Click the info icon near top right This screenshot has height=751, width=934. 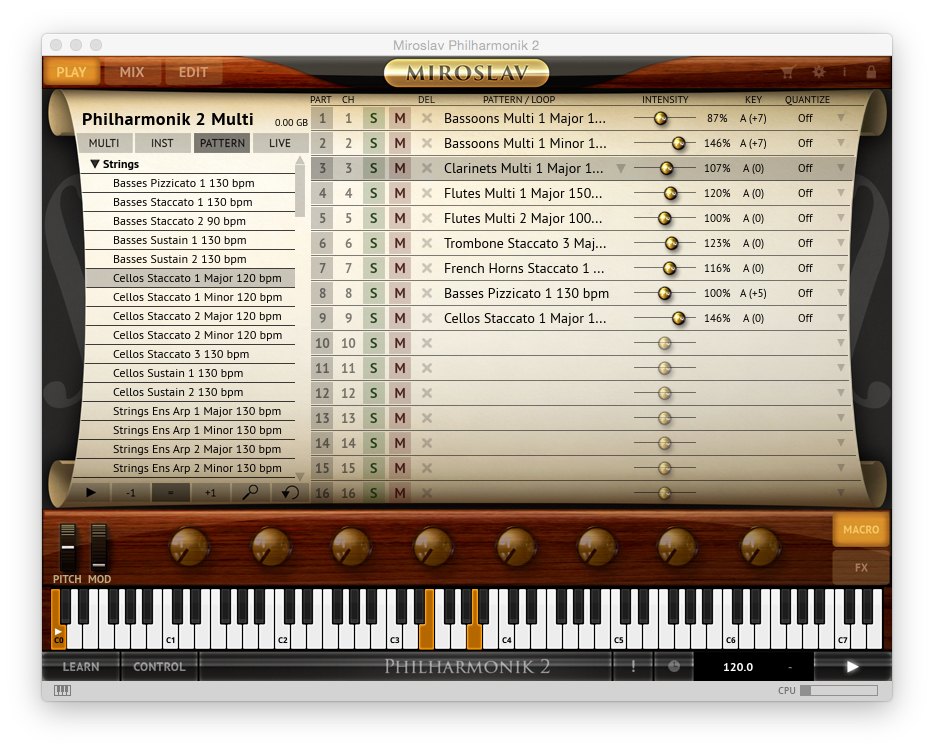pyautogui.click(x=845, y=72)
